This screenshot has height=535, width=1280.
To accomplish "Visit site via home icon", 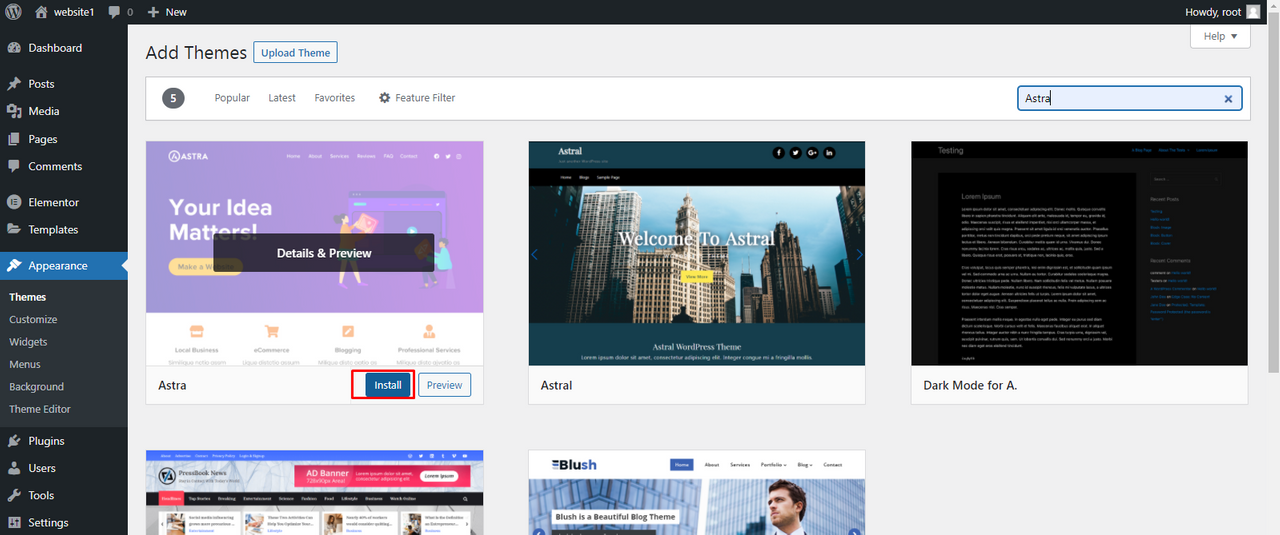I will coord(41,12).
